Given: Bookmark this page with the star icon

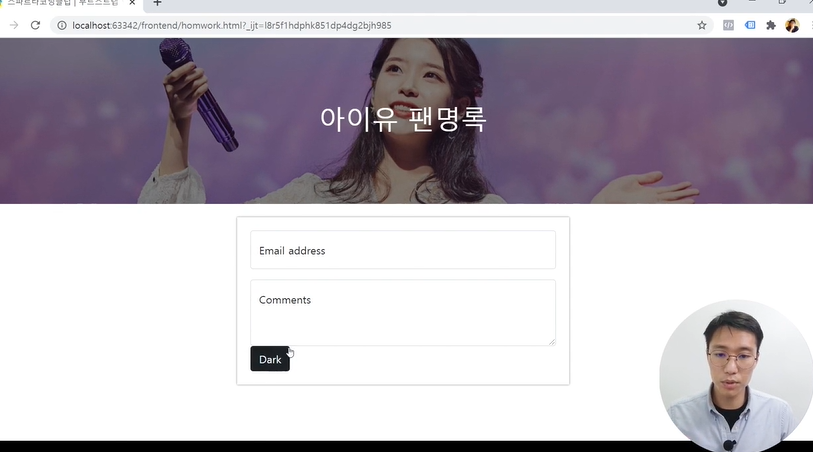Looking at the screenshot, I should coord(702,25).
